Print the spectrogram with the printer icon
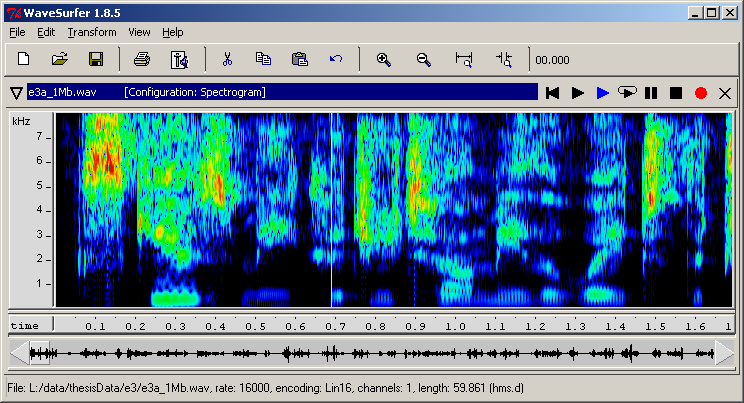 point(142,59)
